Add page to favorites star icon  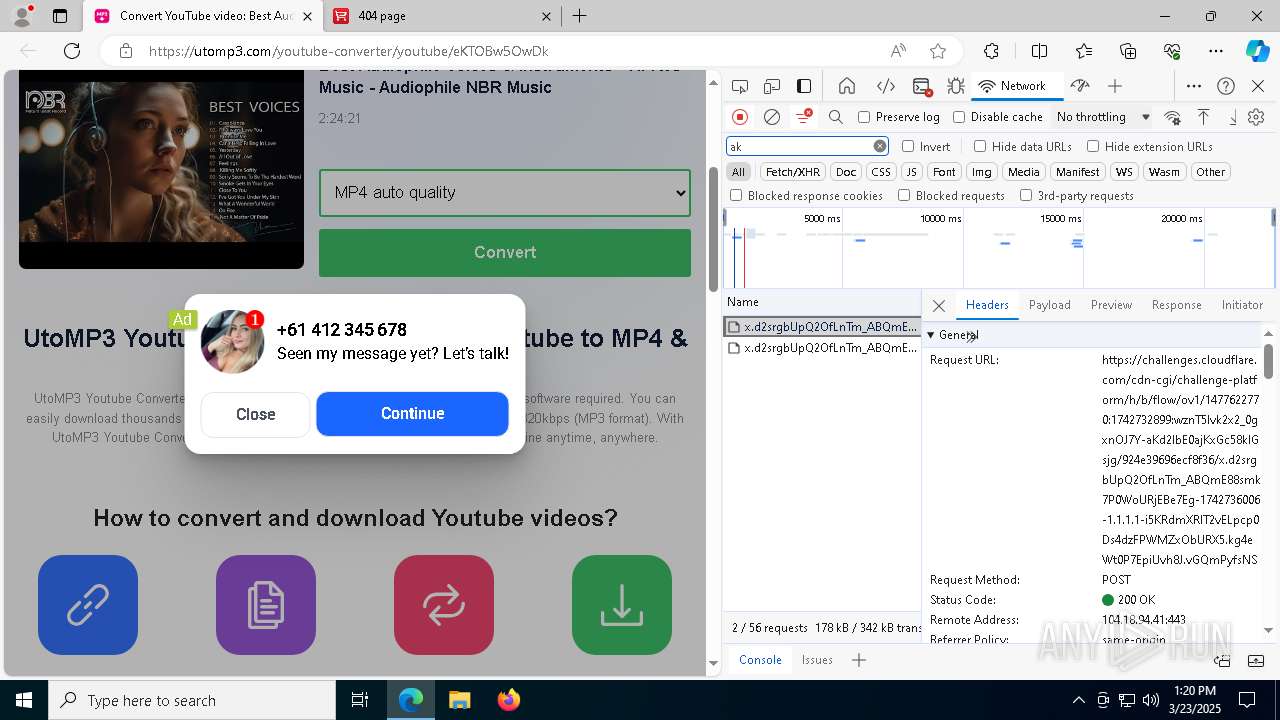[x=937, y=51]
